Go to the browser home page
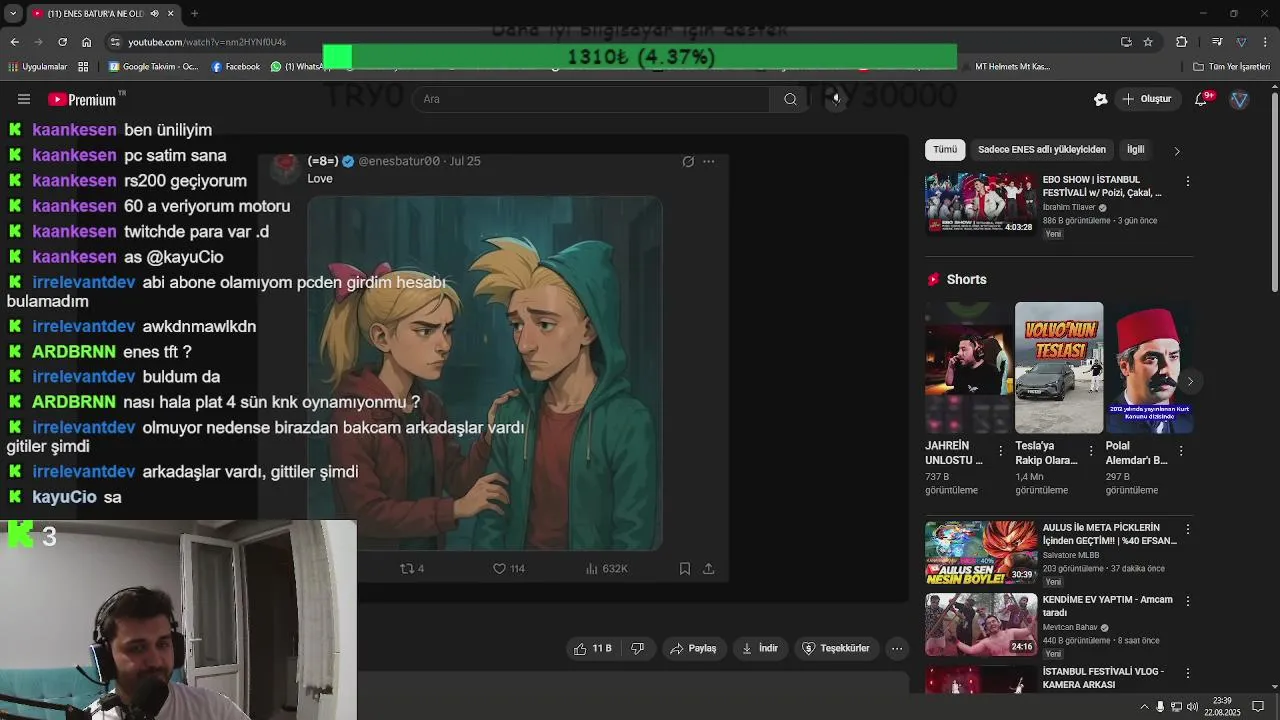Viewport: 1280px width, 720px height. [x=86, y=42]
